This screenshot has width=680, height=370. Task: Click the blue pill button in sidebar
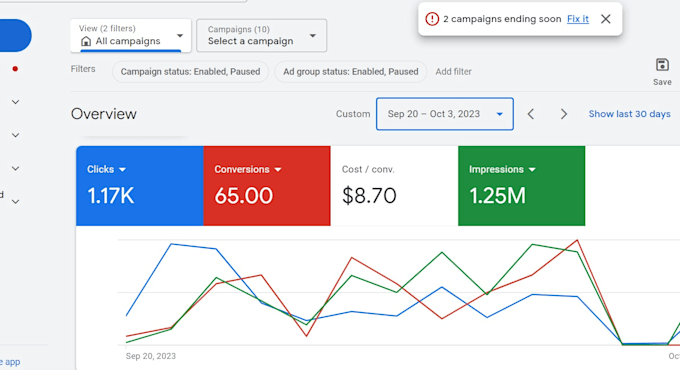15,36
